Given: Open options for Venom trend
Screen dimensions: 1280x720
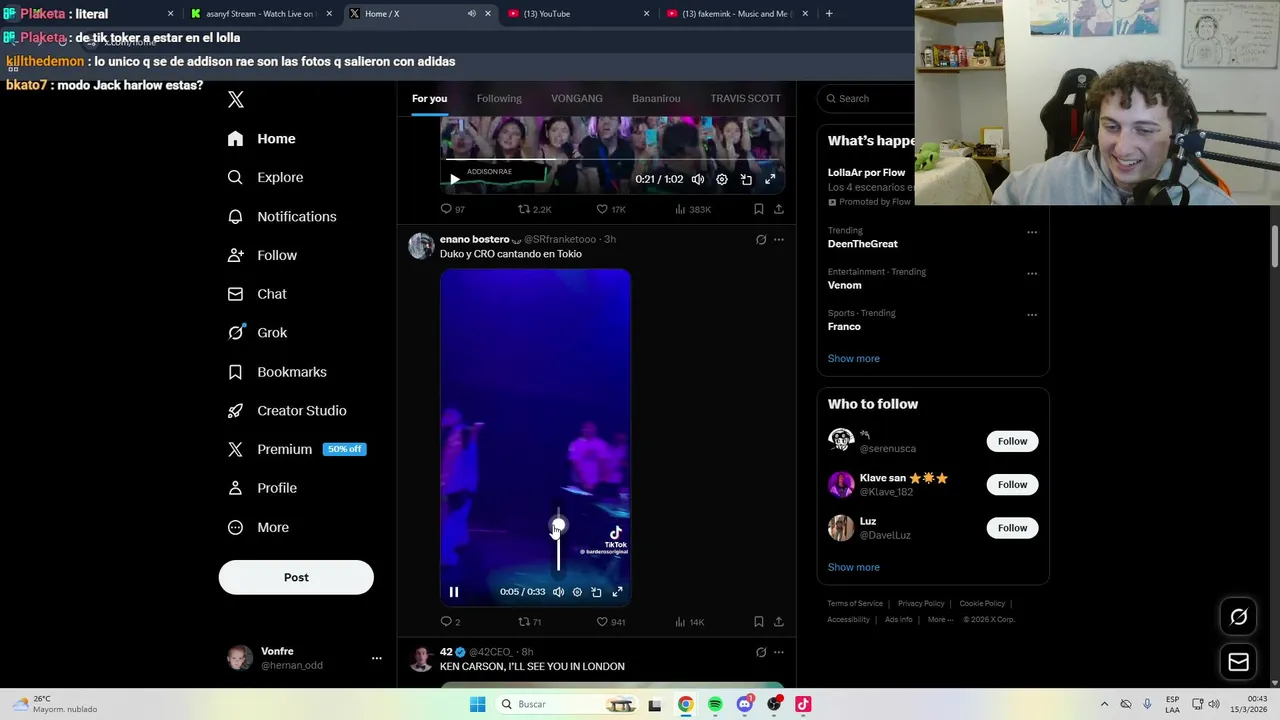Looking at the screenshot, I should click(x=1032, y=273).
